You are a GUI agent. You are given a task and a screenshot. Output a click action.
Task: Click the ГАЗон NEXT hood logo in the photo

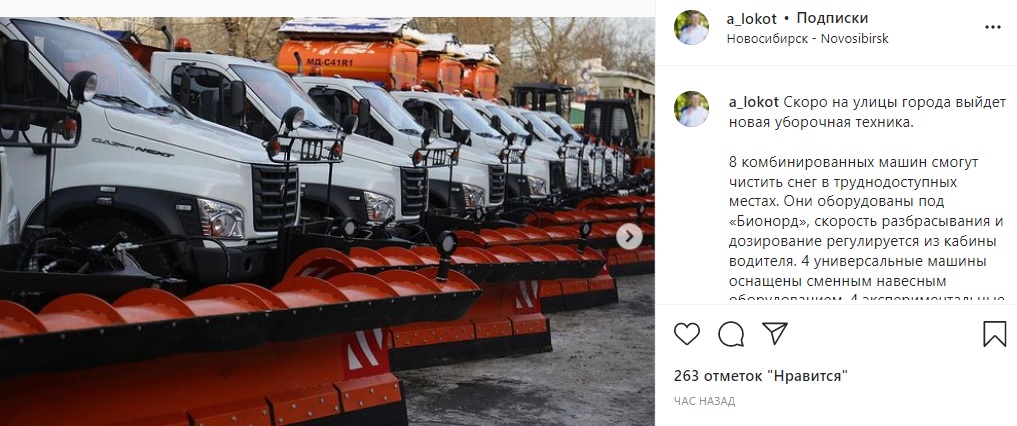point(132,148)
